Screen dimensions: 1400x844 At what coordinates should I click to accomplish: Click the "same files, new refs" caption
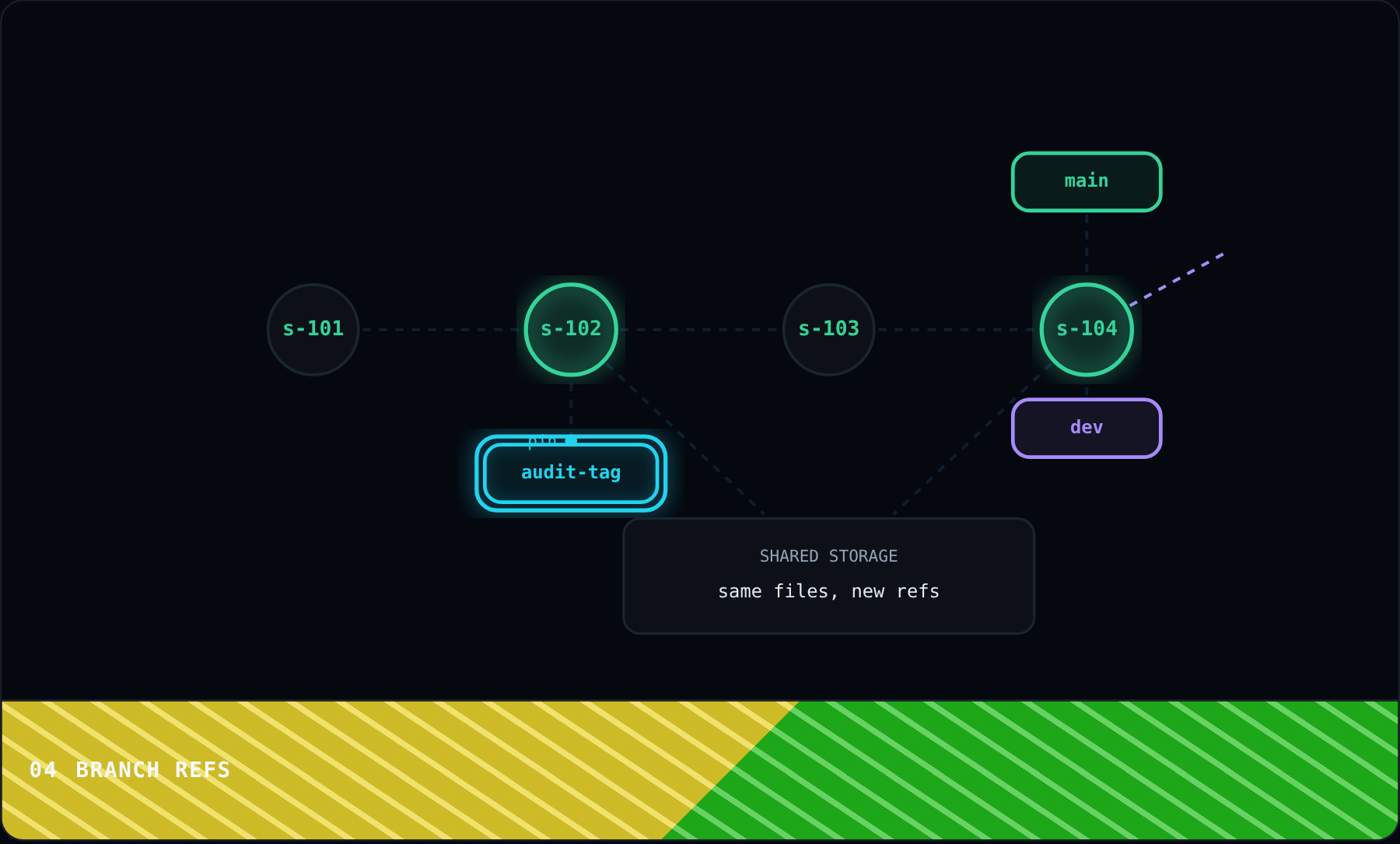828,591
